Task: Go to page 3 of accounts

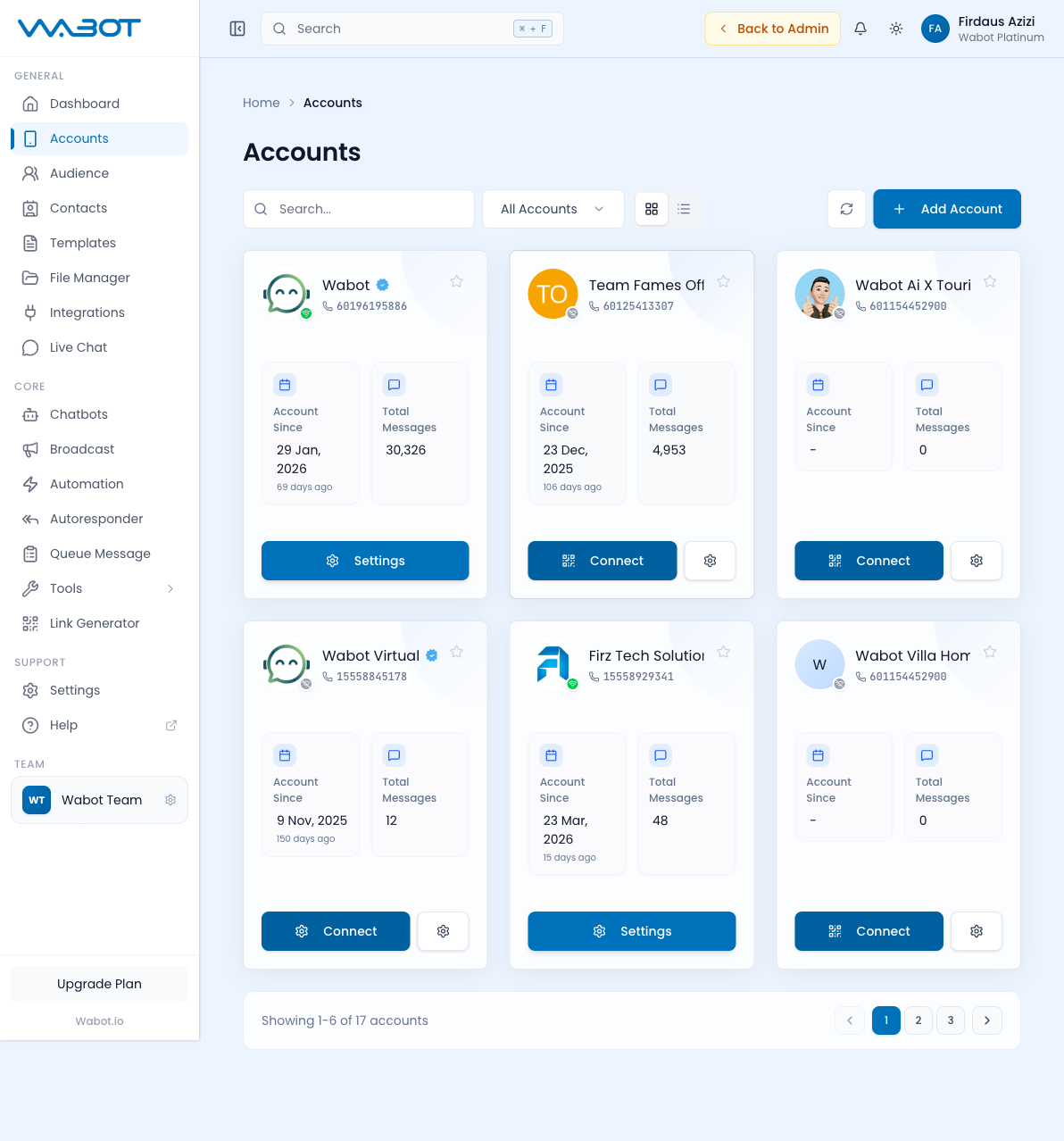Action: point(951,1020)
